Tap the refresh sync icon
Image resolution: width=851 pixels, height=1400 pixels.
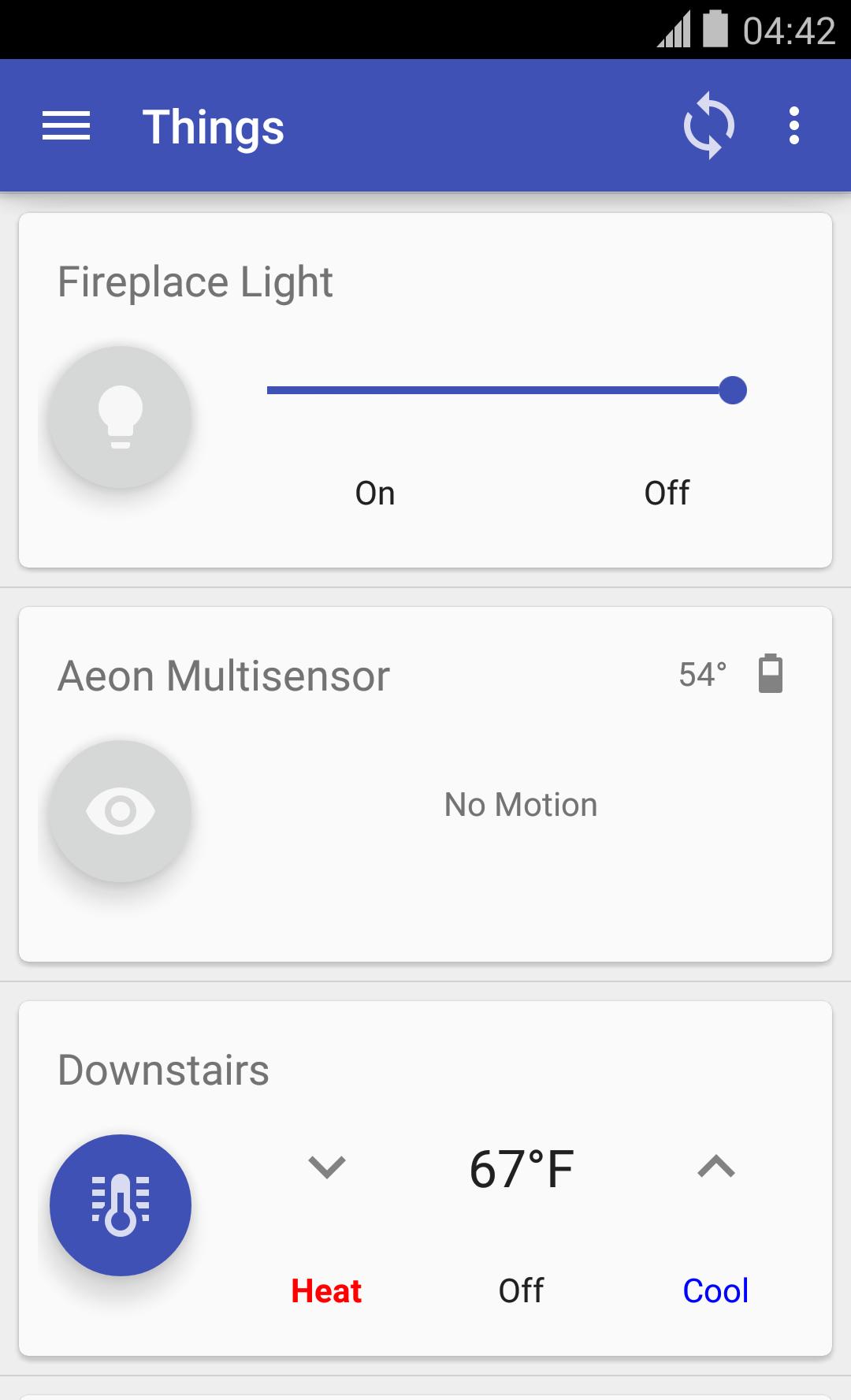708,126
